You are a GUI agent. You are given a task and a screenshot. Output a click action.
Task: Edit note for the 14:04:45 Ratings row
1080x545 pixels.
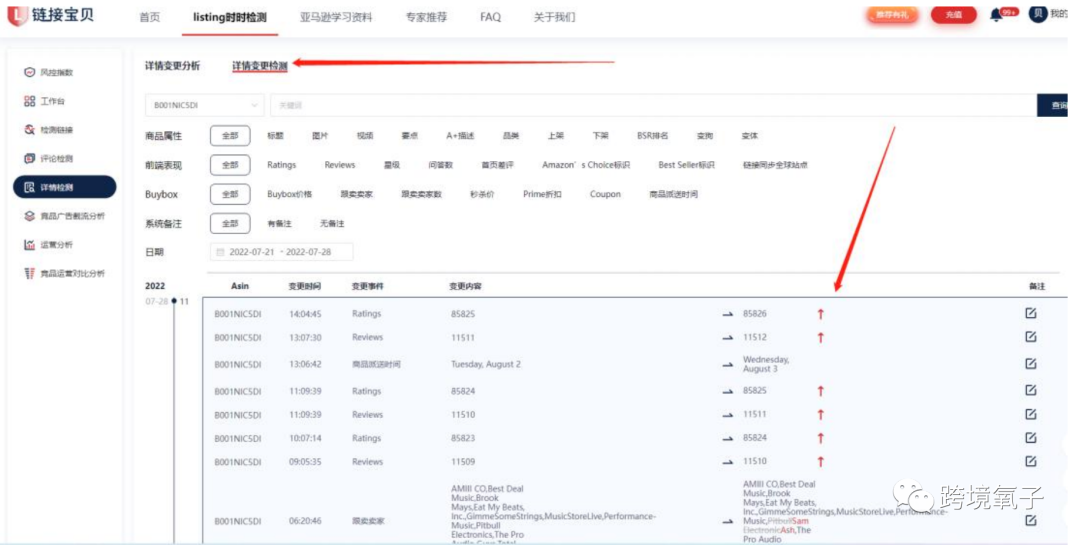coord(1030,313)
